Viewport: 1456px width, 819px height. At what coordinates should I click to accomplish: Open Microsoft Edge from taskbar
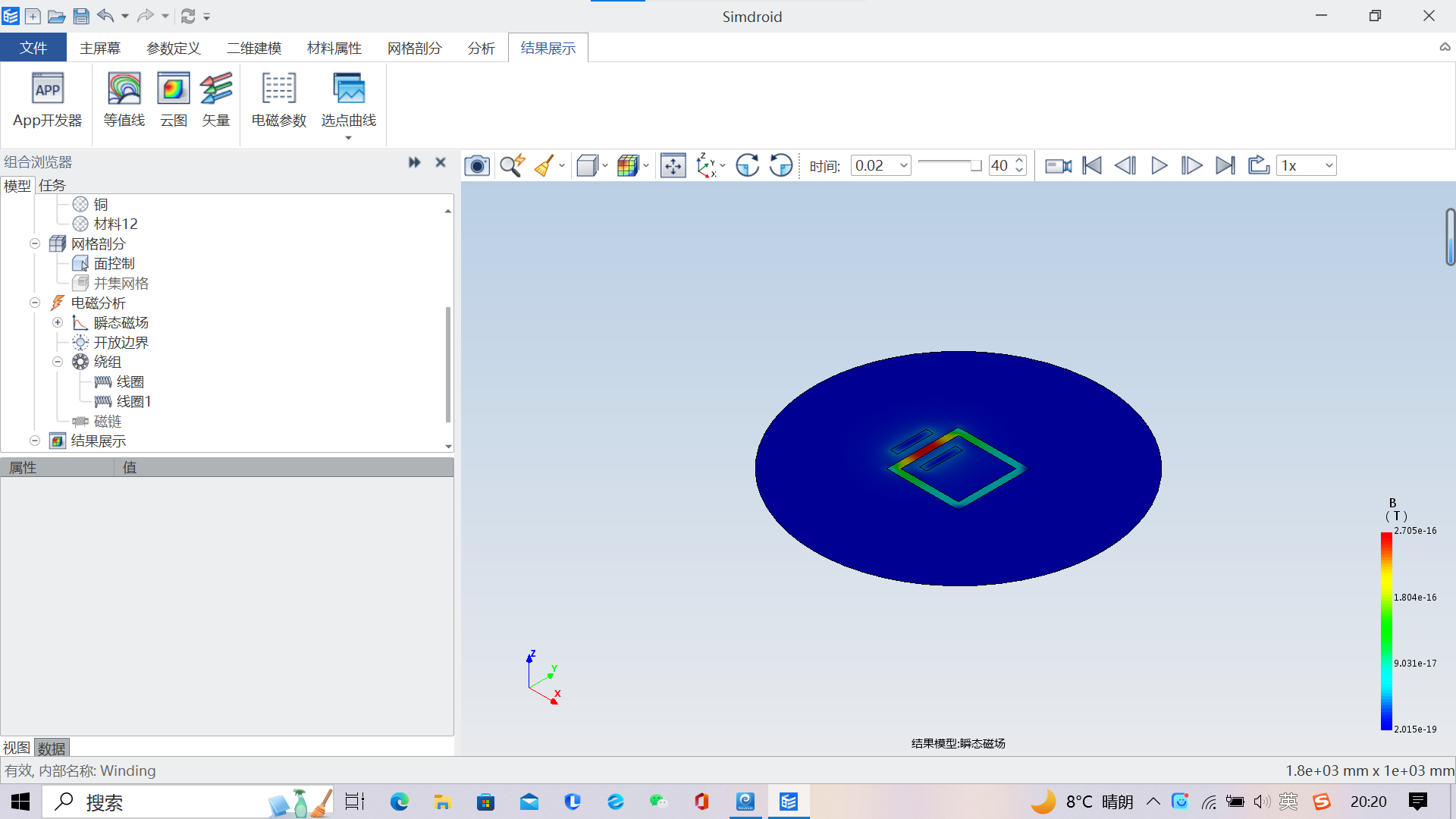(x=399, y=802)
